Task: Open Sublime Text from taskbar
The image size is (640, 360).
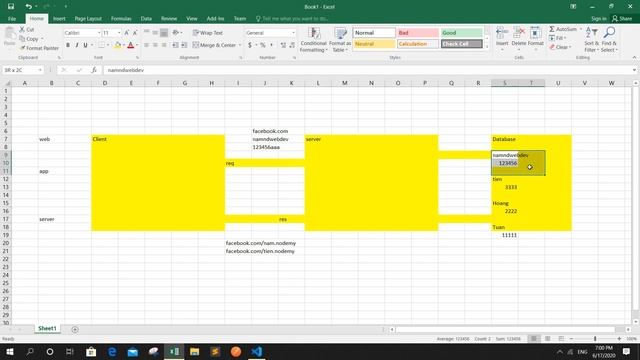Action: pos(215,352)
